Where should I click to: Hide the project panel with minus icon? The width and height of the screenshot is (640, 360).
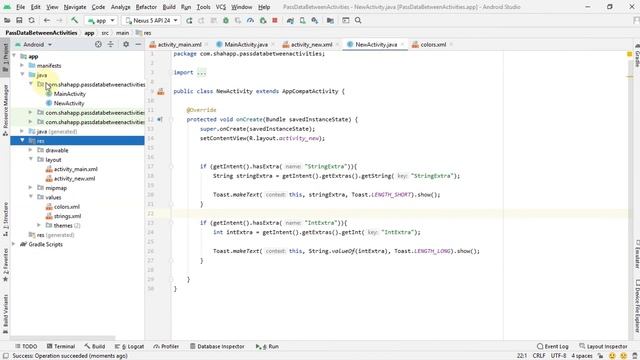[138, 44]
